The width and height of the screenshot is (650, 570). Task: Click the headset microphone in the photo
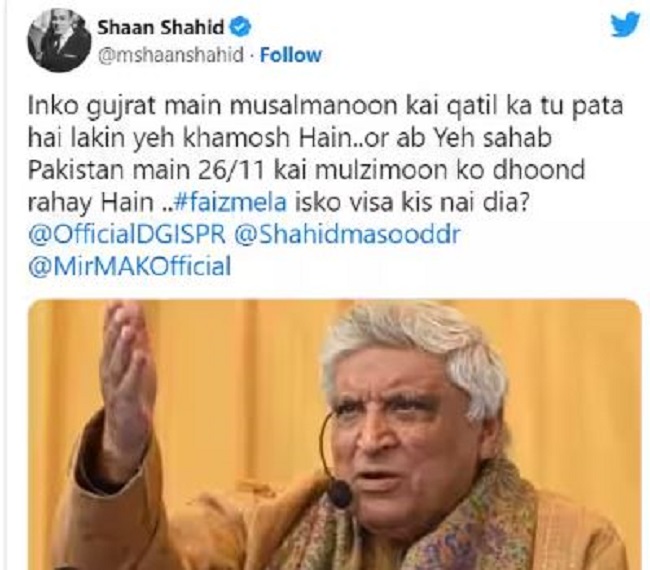(339, 494)
